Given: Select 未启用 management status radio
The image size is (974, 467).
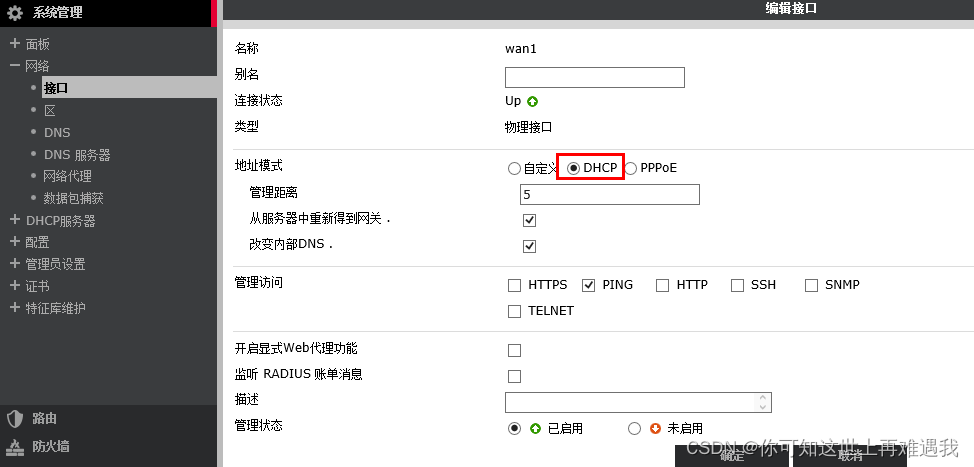Looking at the screenshot, I should coord(634,428).
